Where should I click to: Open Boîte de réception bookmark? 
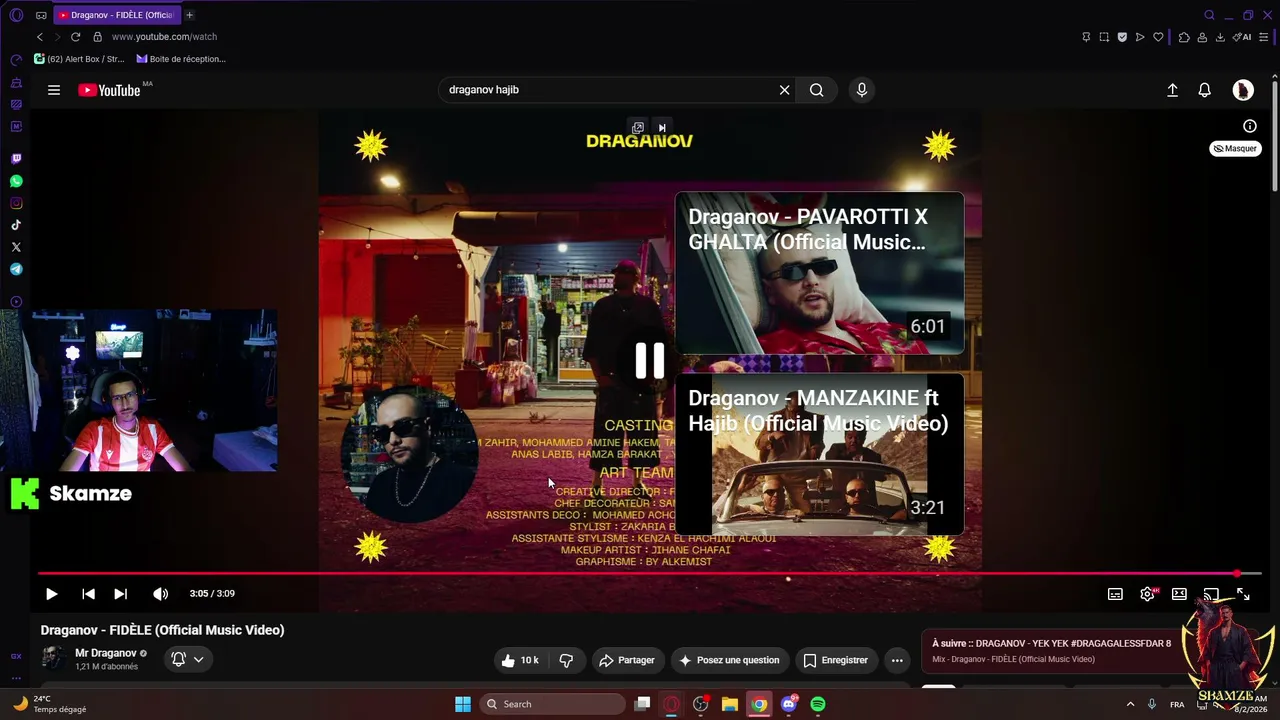[181, 59]
